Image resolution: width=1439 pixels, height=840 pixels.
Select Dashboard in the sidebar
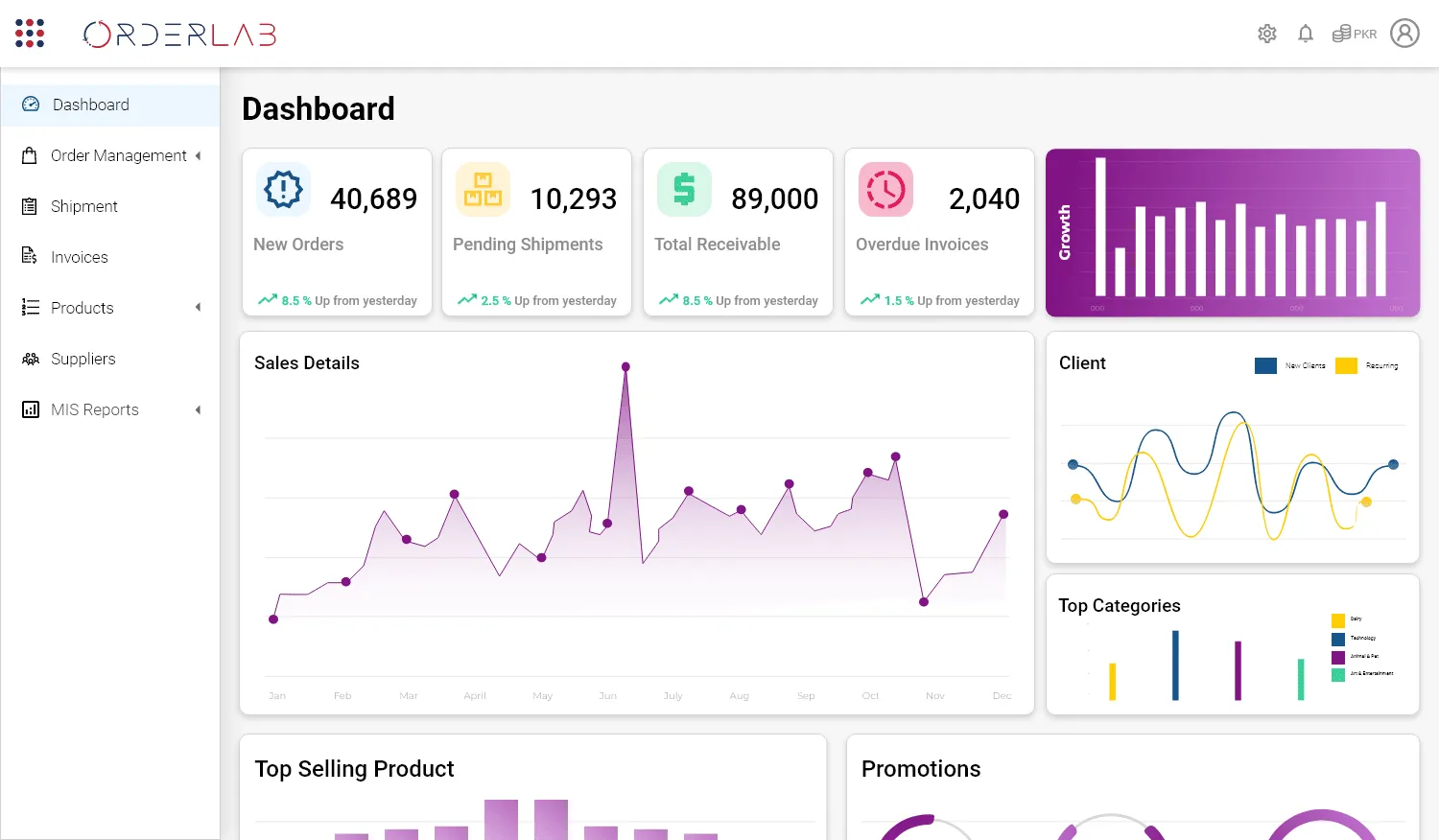[110, 105]
